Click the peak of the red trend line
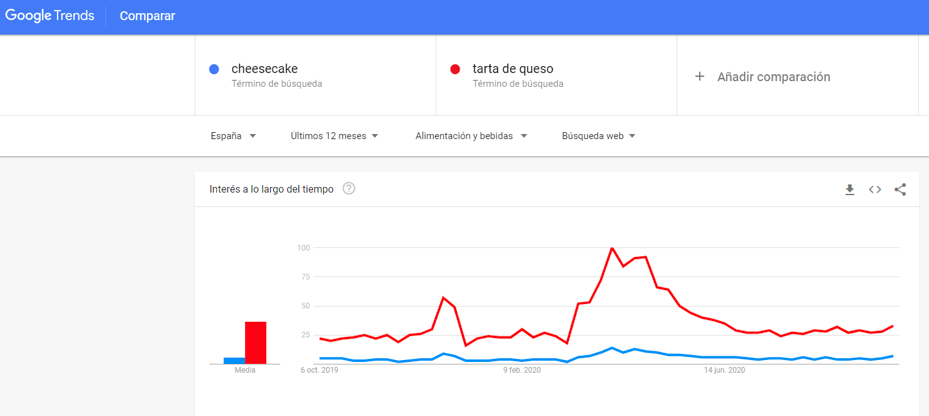This screenshot has width=929, height=416. (x=611, y=248)
